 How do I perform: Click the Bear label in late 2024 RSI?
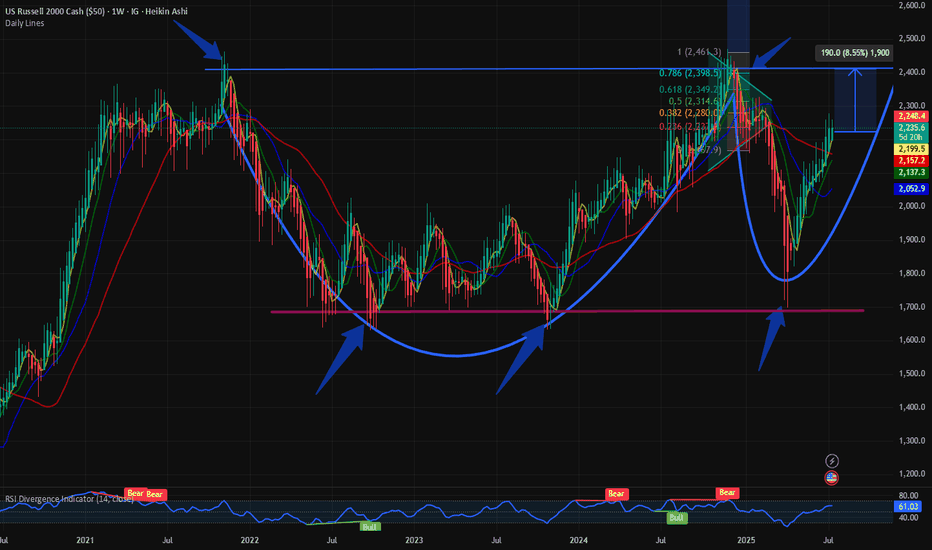727,492
